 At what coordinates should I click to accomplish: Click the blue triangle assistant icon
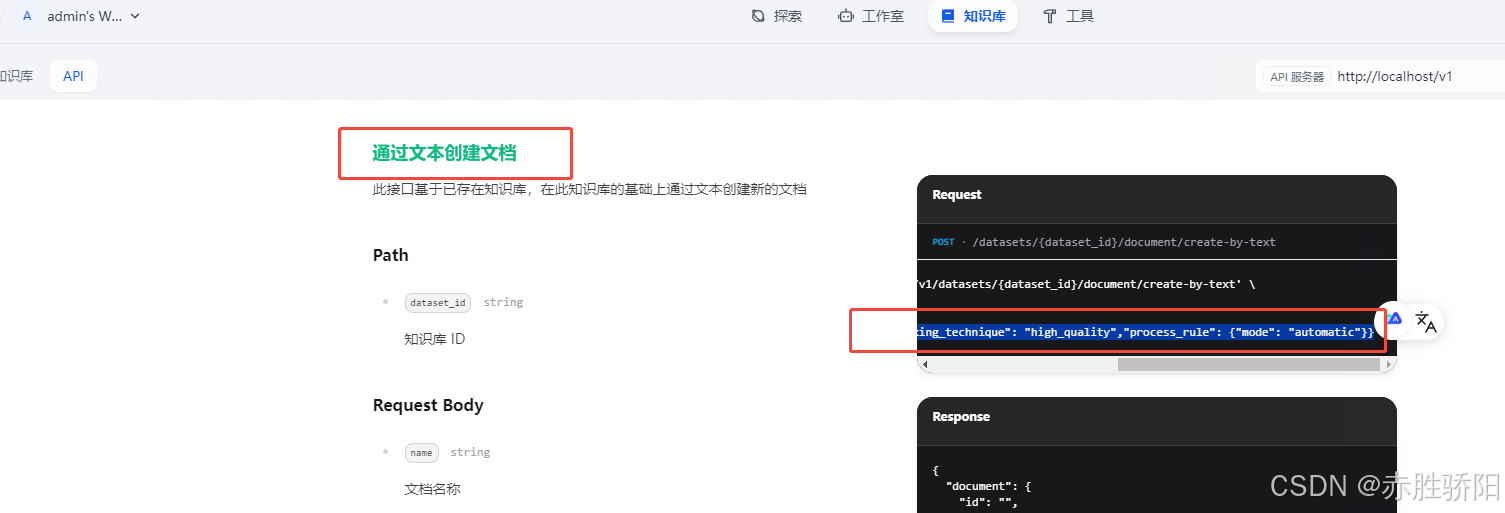[1394, 320]
